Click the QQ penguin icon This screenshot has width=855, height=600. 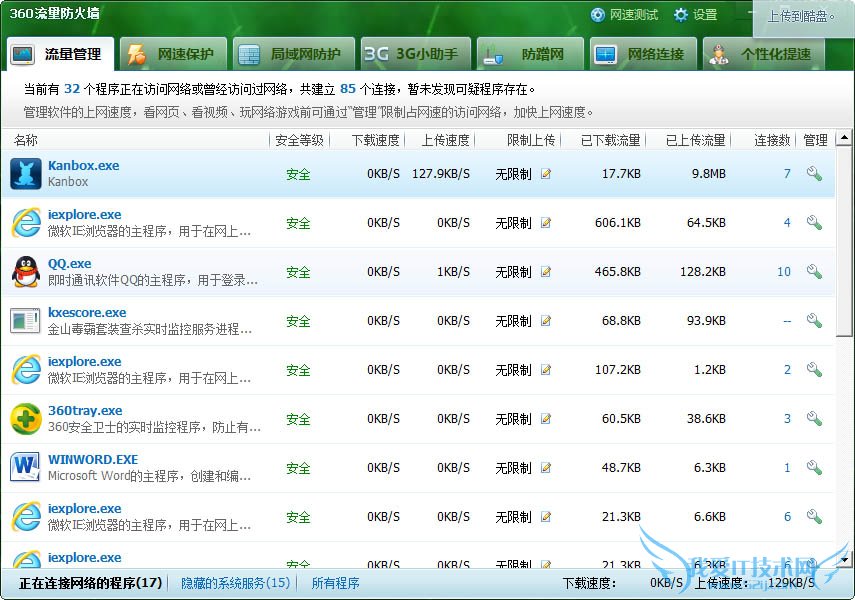point(25,272)
